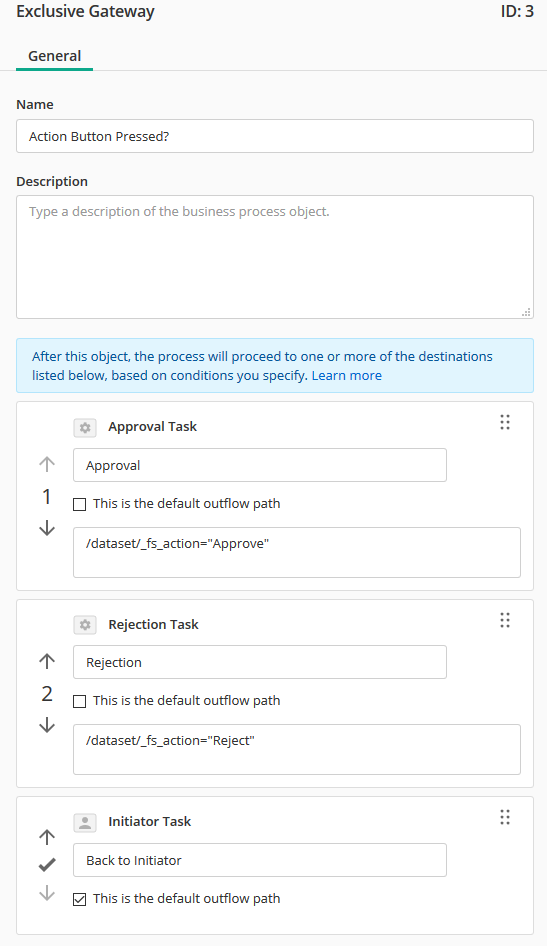Grab the drag handle on Approval Task card
This screenshot has height=946, width=547.
click(505, 422)
